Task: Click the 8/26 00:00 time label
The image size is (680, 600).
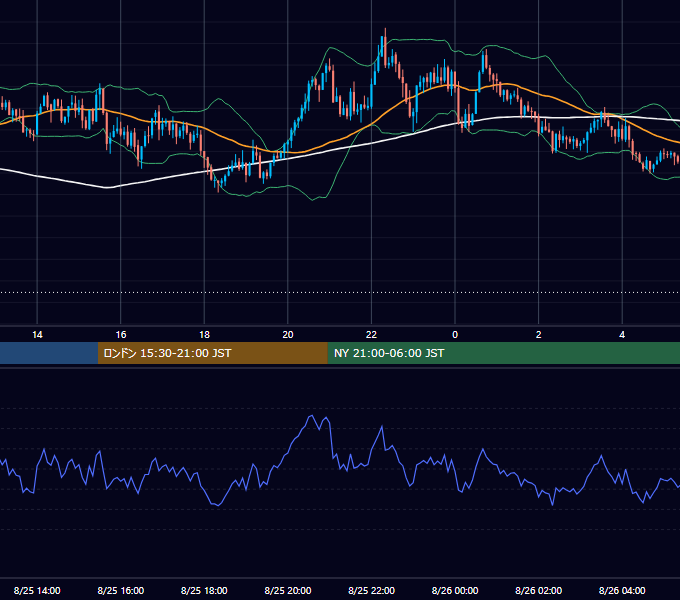Action: tap(455, 590)
